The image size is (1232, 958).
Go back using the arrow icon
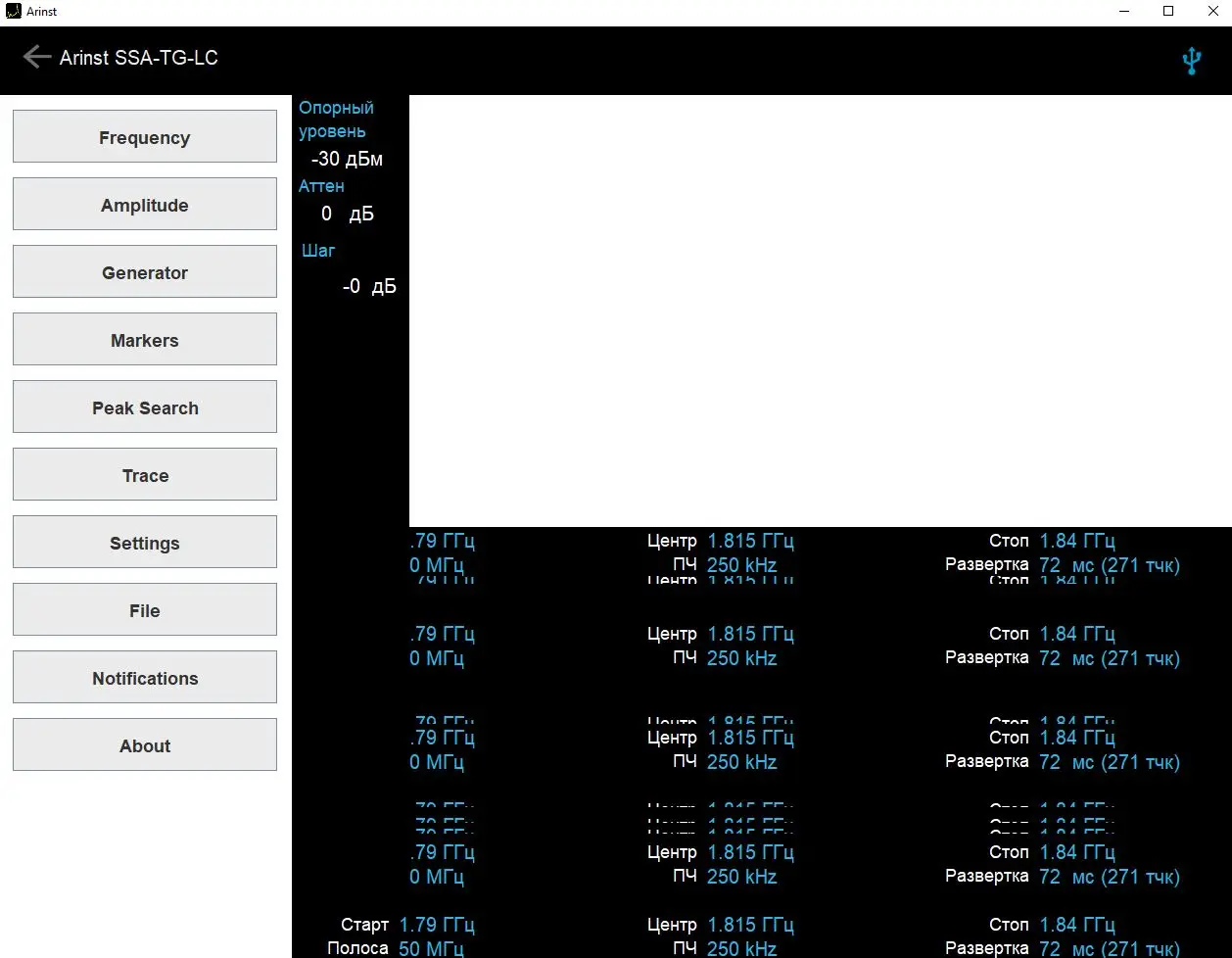(x=36, y=57)
